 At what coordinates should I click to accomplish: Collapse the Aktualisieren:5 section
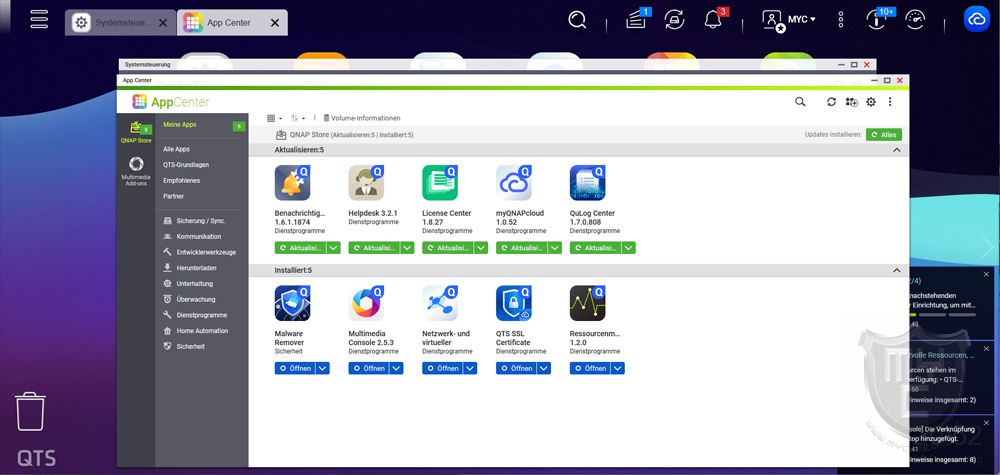pos(897,150)
